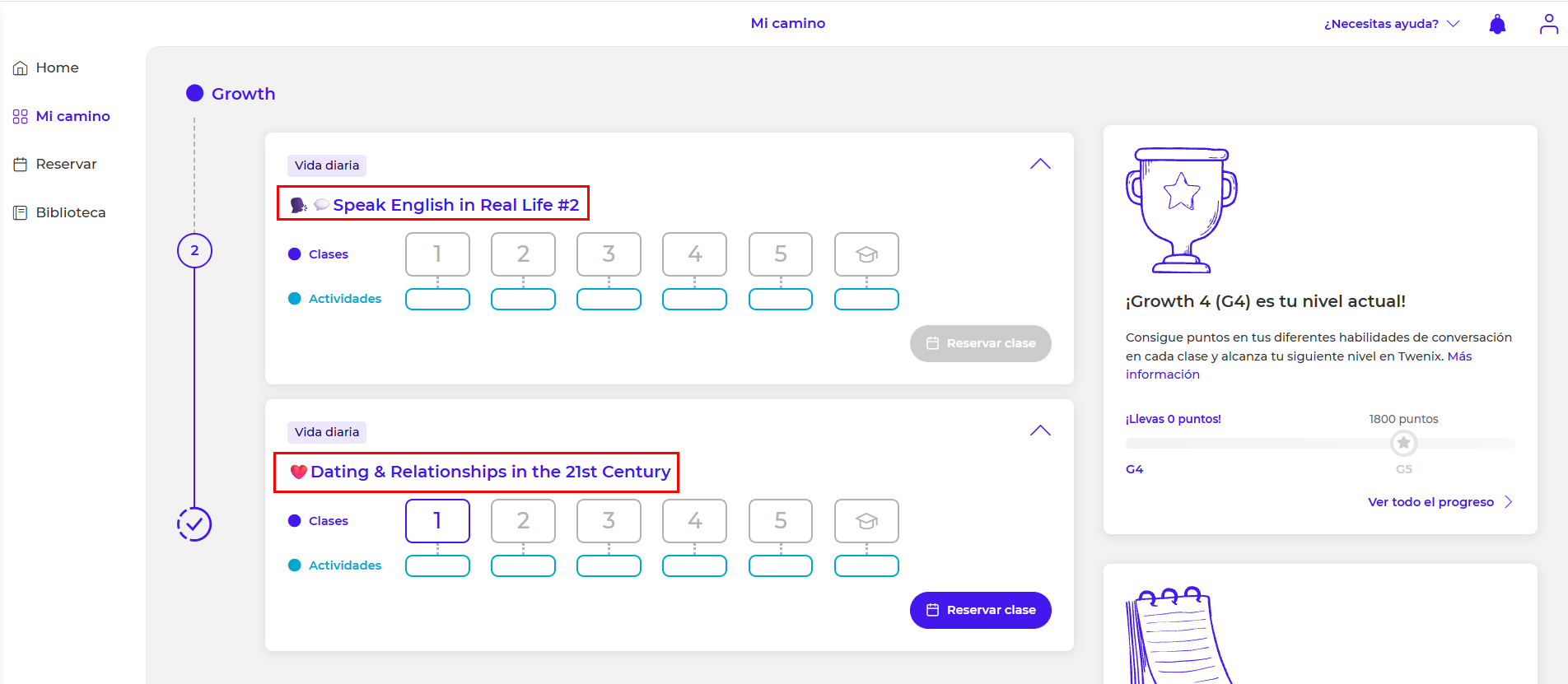Open Biblioteca from the sidebar
1568x684 pixels.
(x=70, y=212)
